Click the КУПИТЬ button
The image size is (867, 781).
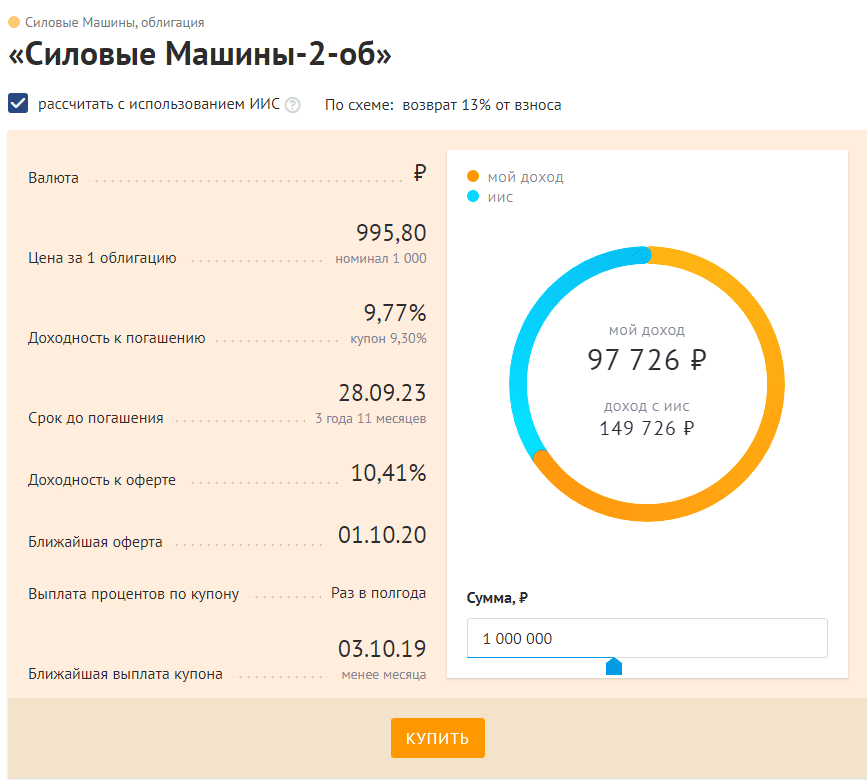coord(437,738)
